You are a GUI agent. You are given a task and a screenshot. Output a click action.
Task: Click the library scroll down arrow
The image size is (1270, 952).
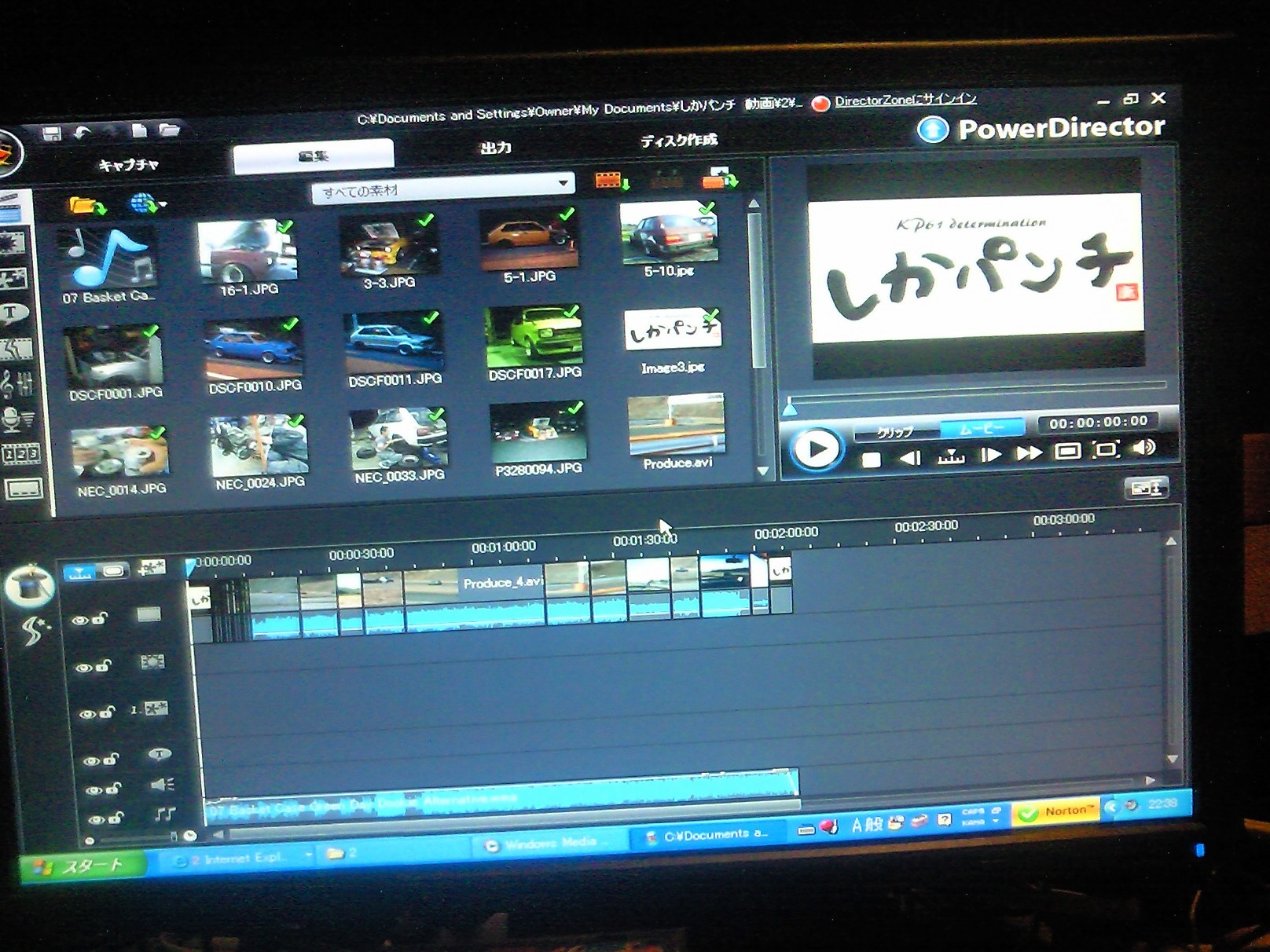pyautogui.click(x=762, y=471)
